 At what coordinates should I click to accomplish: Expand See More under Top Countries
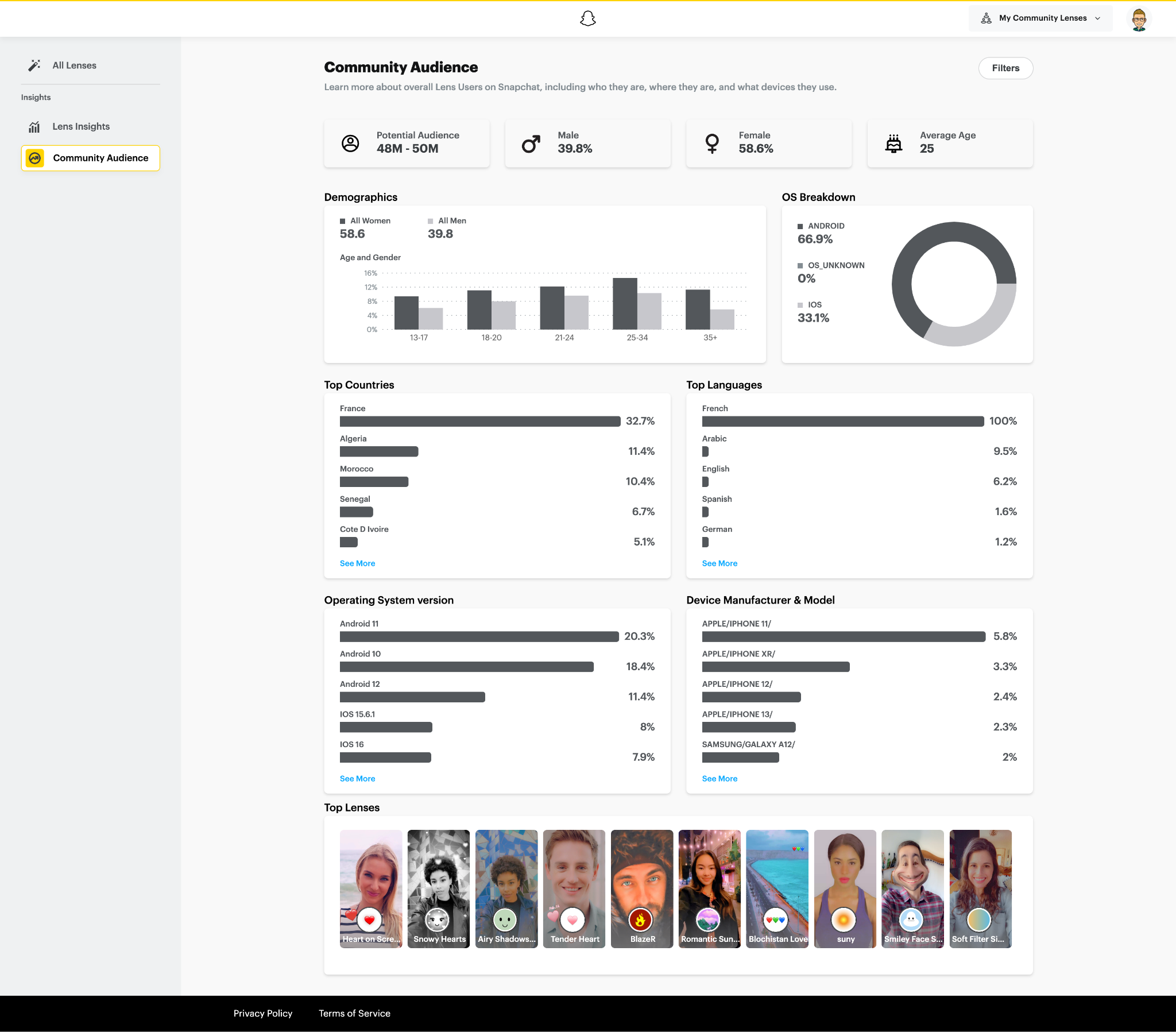coord(357,563)
